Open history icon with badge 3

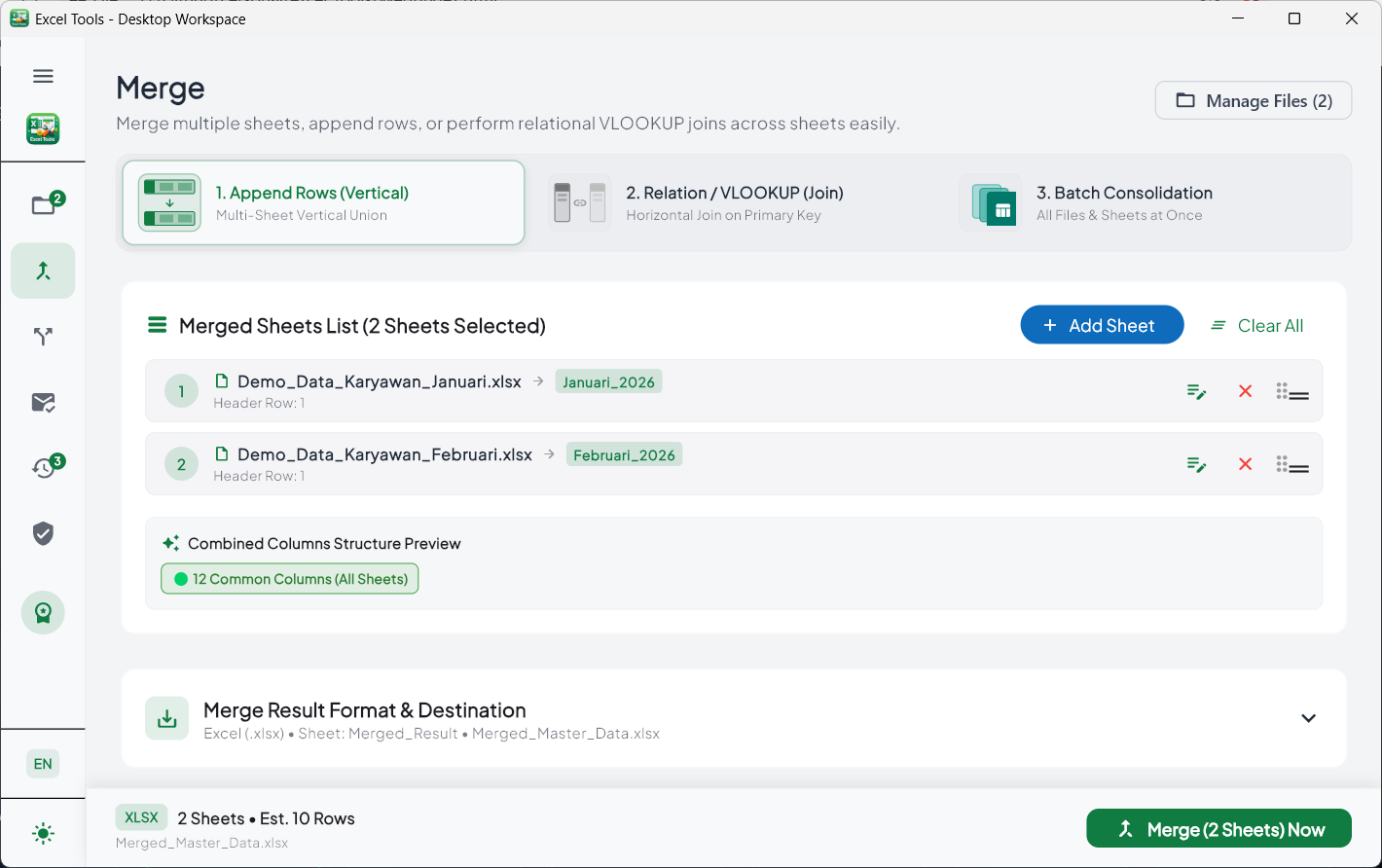(43, 468)
